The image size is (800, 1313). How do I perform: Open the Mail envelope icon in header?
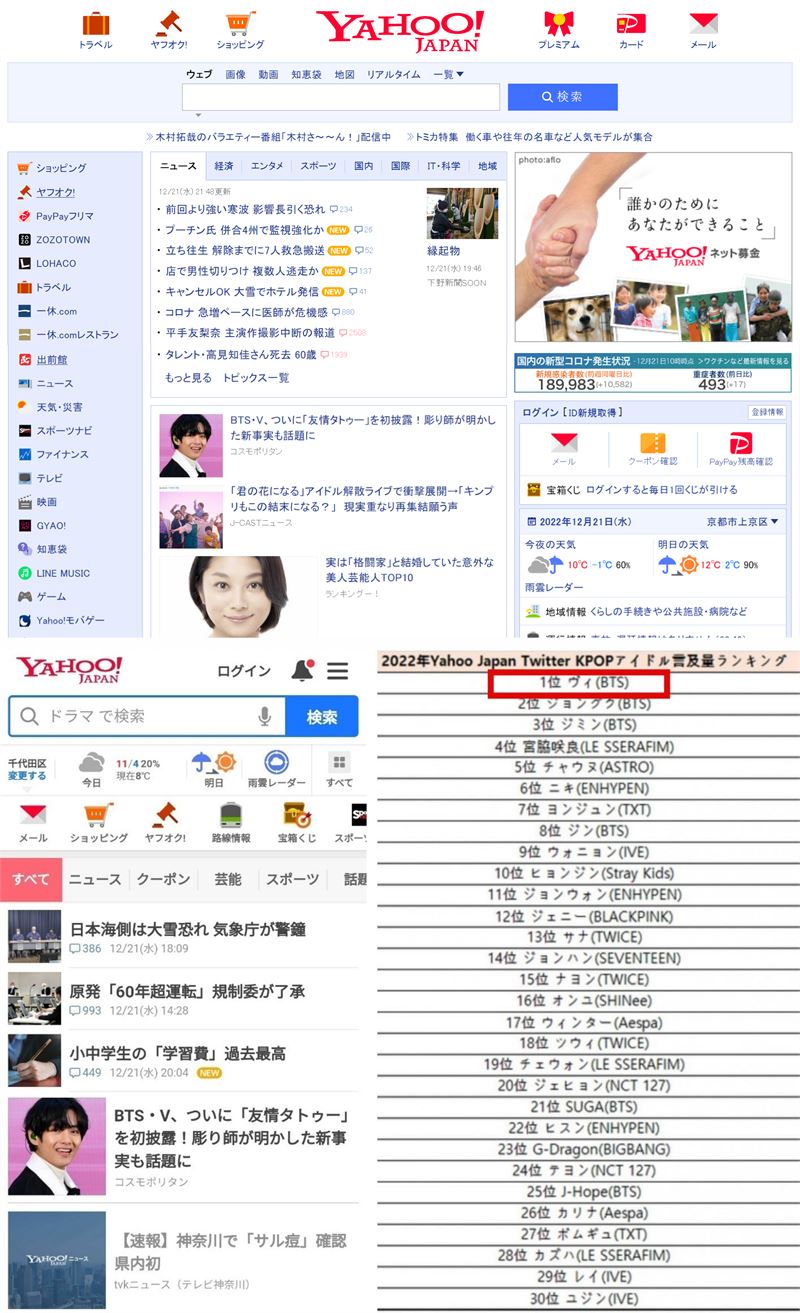pyautogui.click(x=703, y=23)
